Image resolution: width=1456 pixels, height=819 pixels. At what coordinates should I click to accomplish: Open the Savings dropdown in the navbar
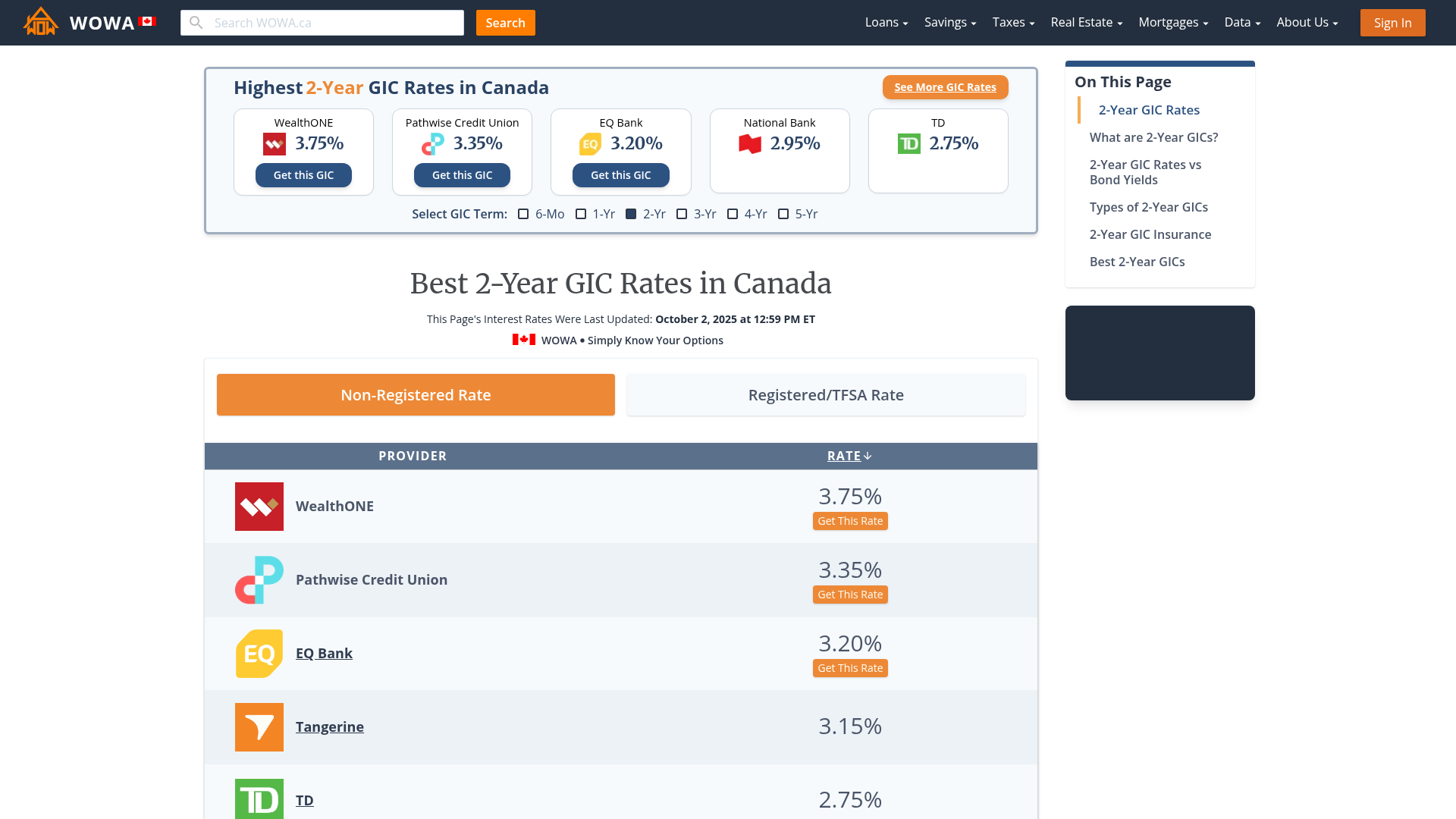[x=949, y=23]
